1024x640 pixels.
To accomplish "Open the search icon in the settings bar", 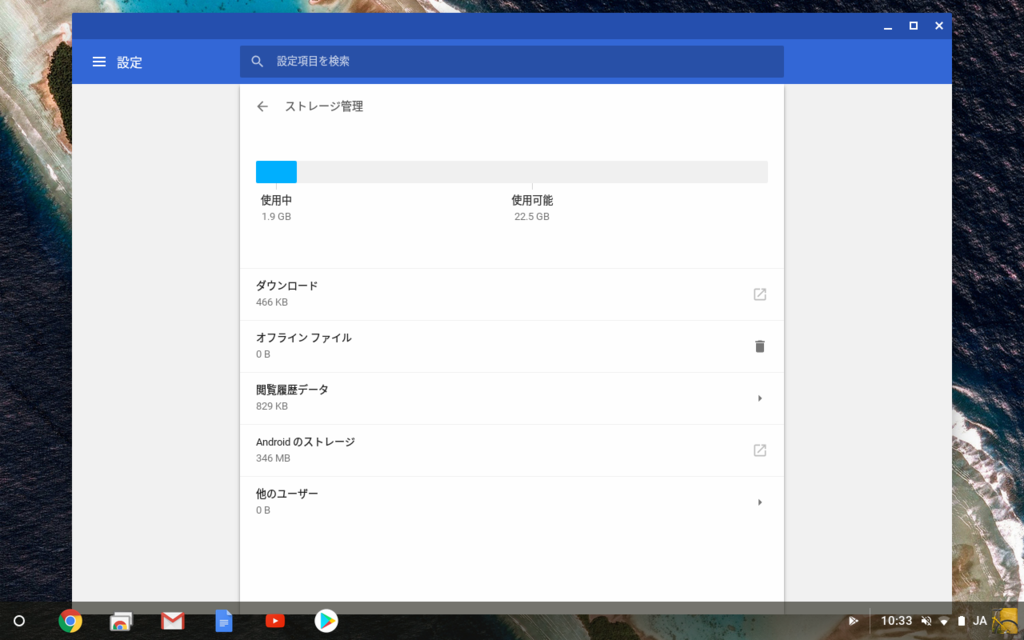I will (257, 61).
